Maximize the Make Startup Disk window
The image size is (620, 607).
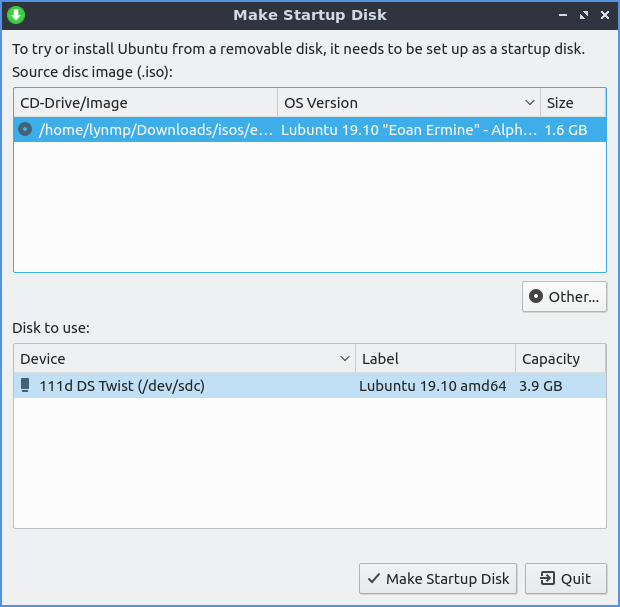583,15
